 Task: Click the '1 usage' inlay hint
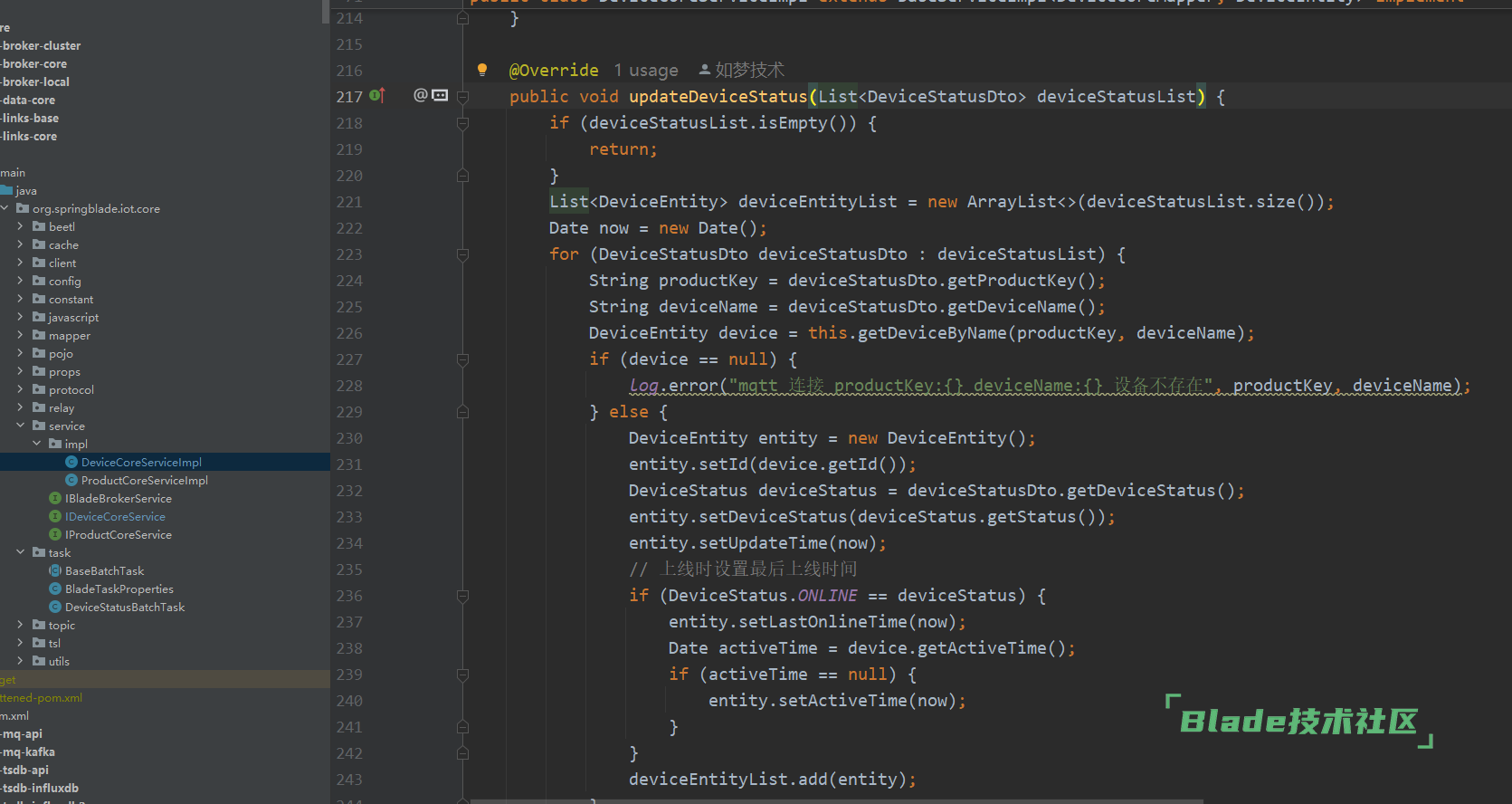(645, 71)
